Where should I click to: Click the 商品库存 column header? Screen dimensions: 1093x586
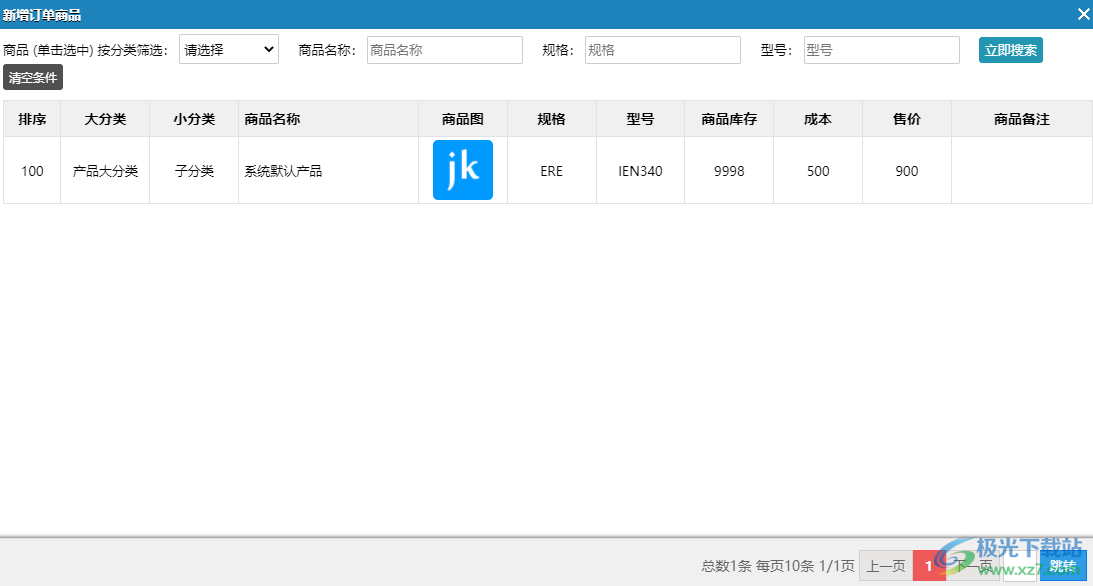point(729,119)
